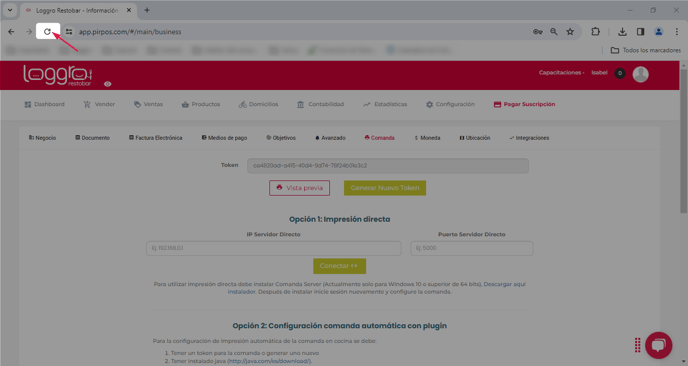
Task: Switch to the Factura Electrónica tab
Action: pos(155,138)
